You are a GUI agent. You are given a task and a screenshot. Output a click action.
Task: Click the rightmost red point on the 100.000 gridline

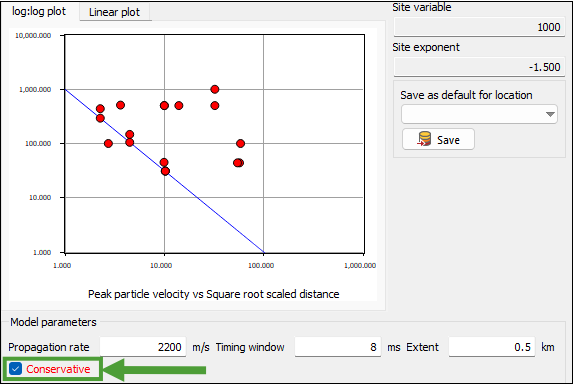coord(240,143)
